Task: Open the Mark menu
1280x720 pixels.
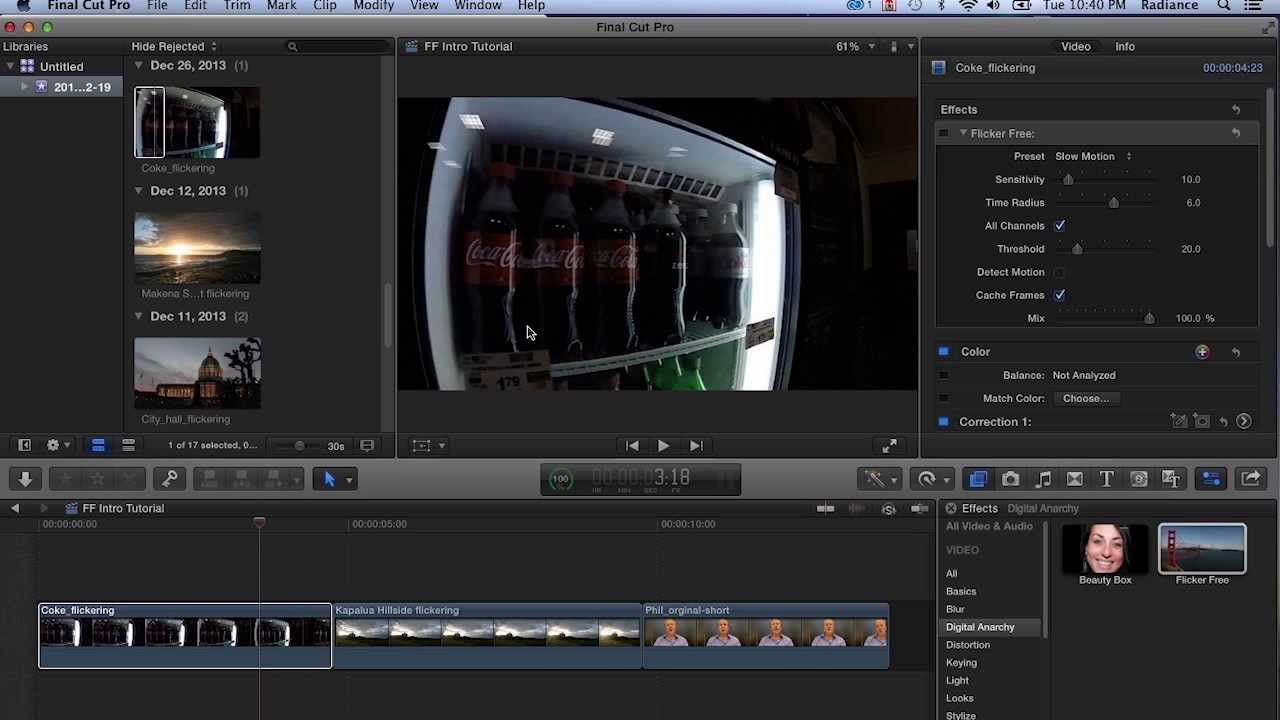Action: (x=281, y=6)
